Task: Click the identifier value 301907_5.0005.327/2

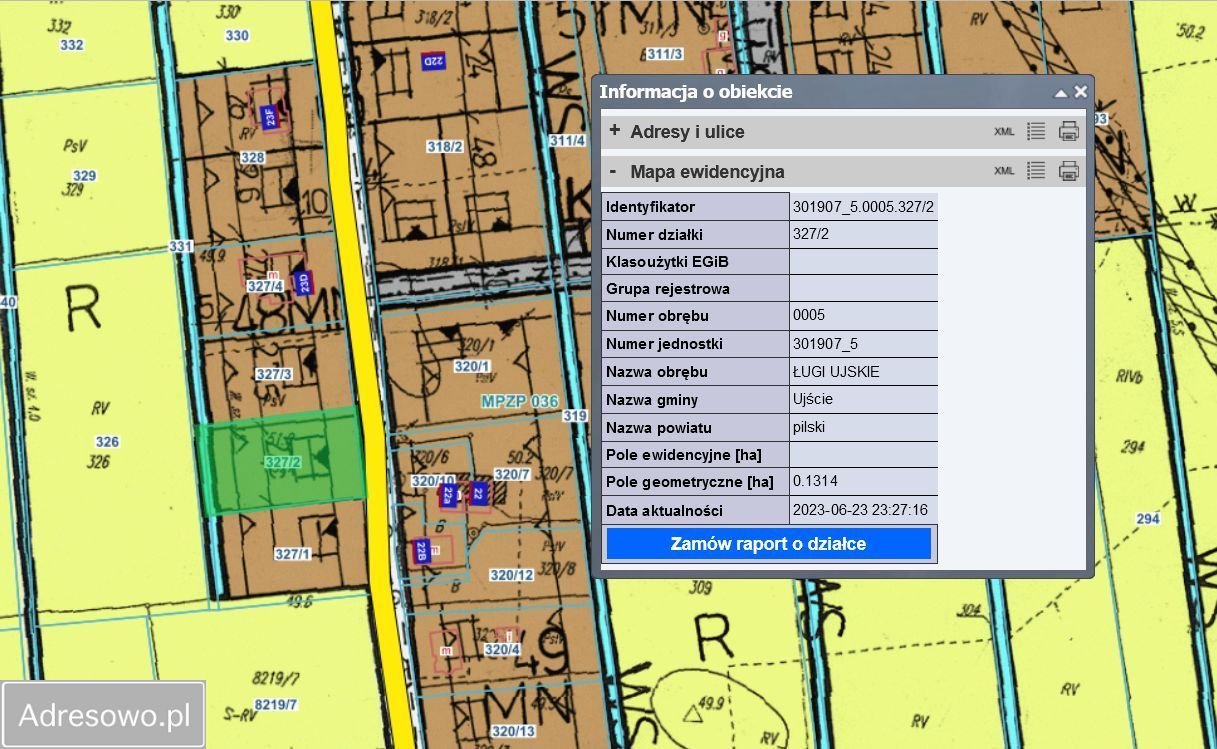Action: tap(863, 207)
